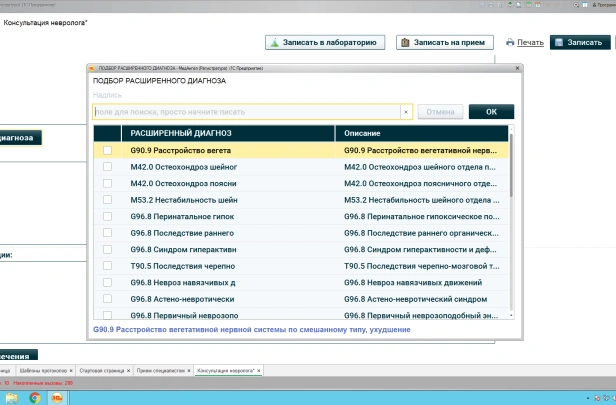
Task: Close the 'Прием специалистом' tab with its X
Action: [187, 371]
